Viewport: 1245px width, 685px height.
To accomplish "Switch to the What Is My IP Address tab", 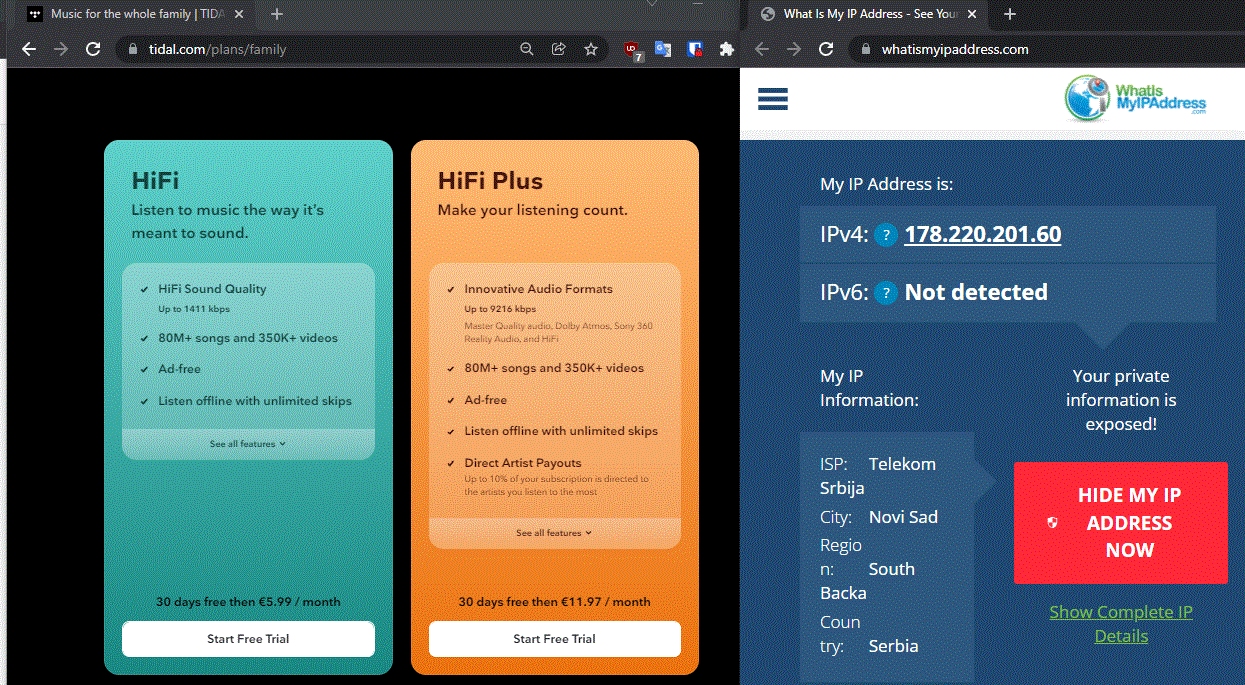I will click(x=870, y=14).
